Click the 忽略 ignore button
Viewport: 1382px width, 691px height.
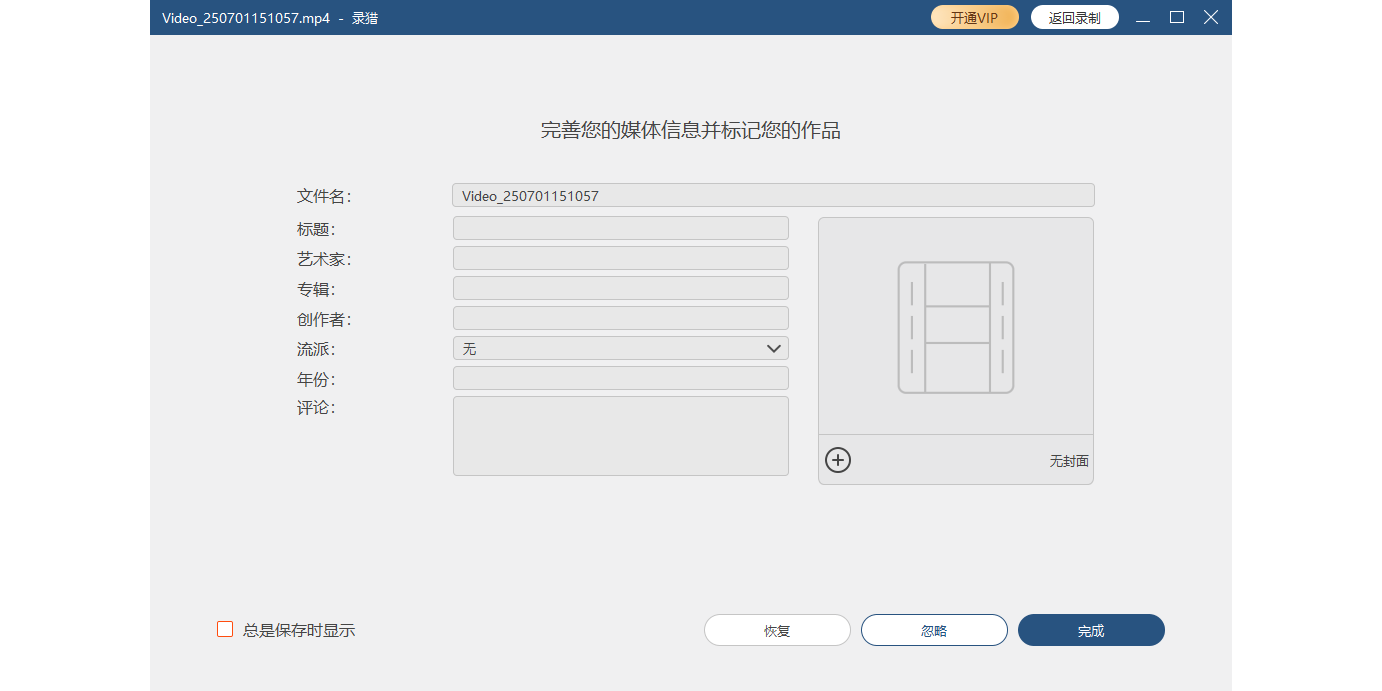(934, 630)
